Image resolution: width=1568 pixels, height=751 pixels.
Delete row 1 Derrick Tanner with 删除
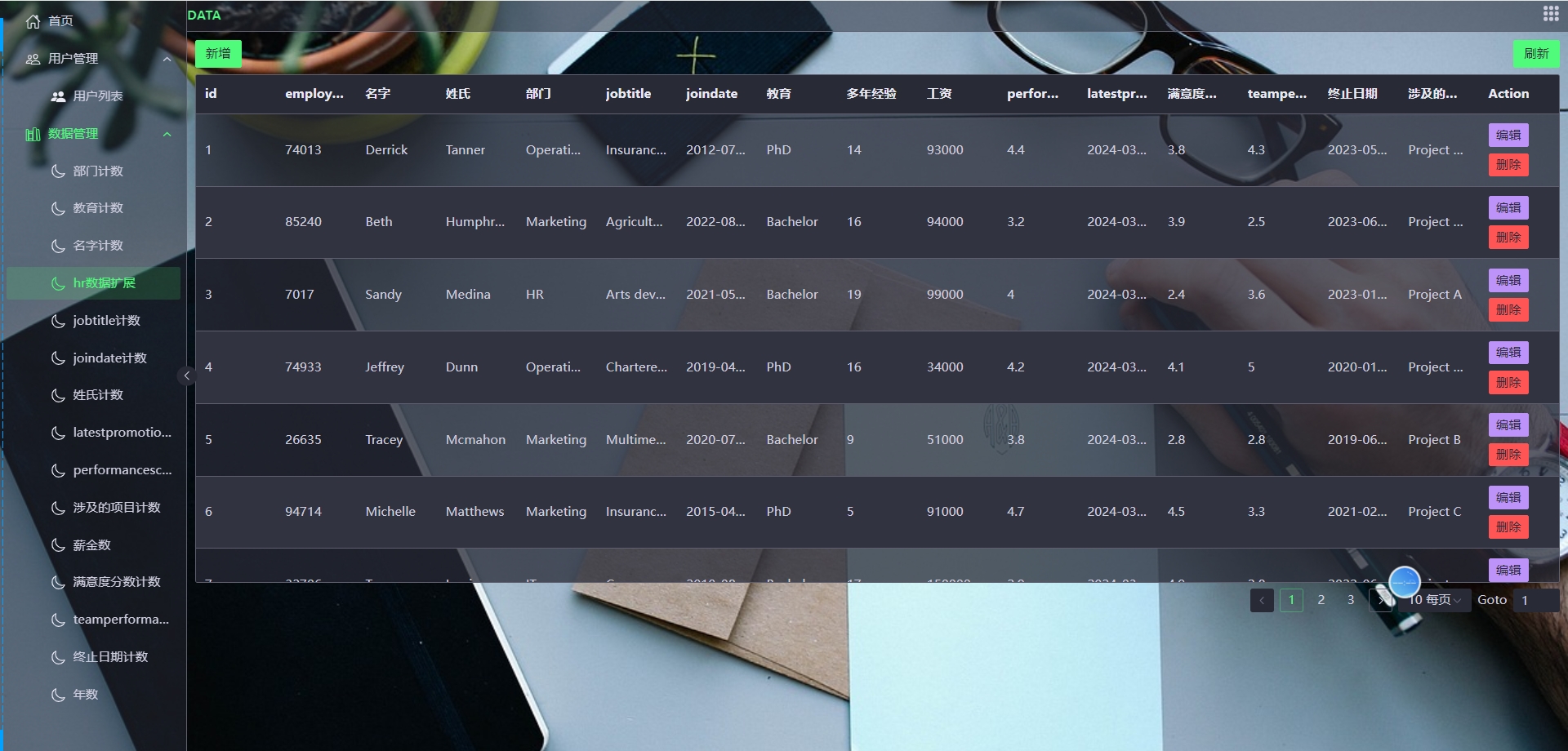click(1508, 165)
